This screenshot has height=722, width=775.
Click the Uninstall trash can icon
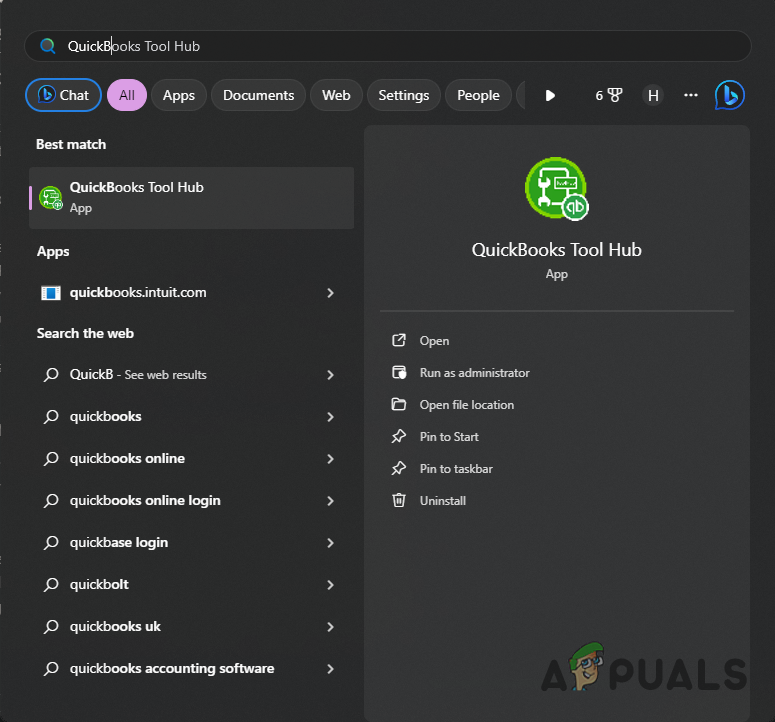(x=399, y=500)
